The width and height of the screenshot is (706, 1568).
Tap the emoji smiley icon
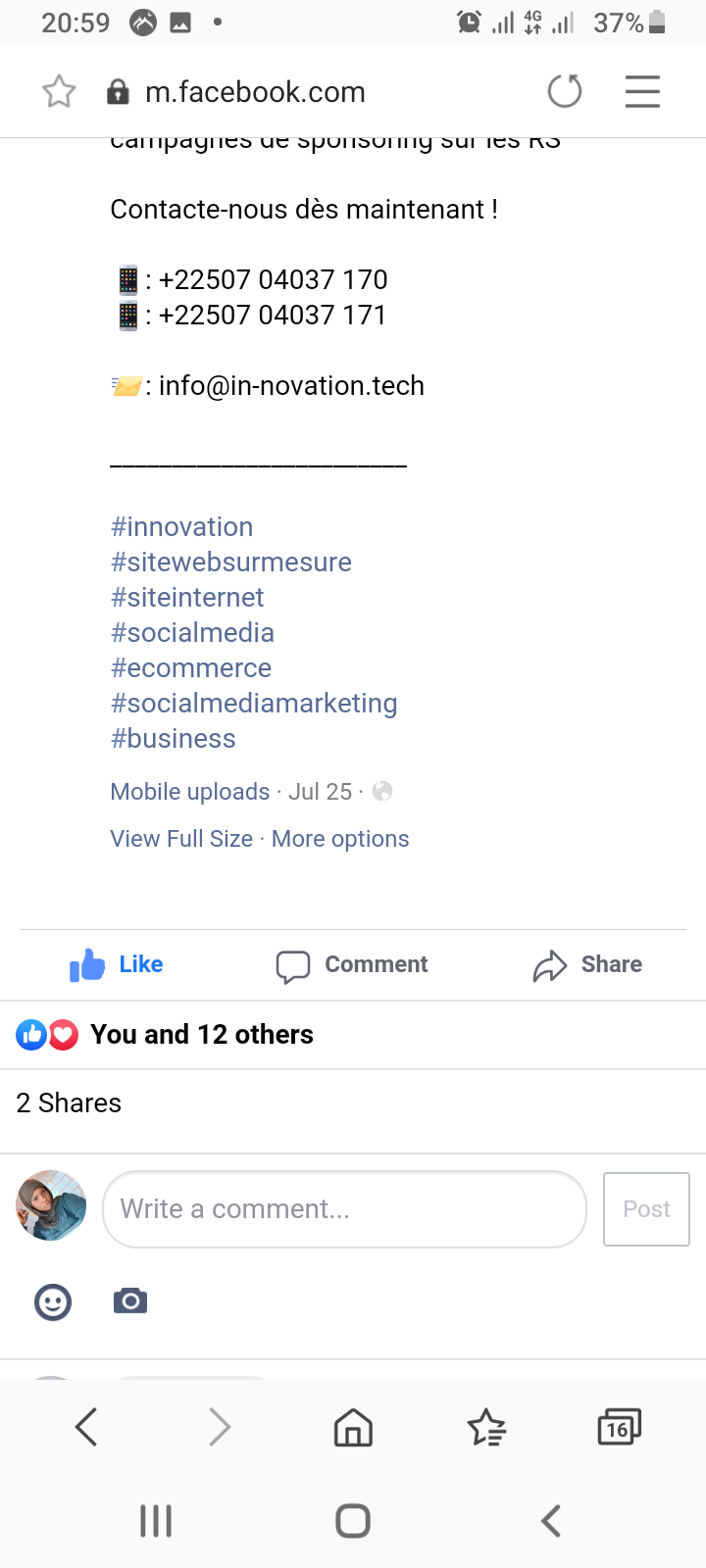pos(53,1301)
